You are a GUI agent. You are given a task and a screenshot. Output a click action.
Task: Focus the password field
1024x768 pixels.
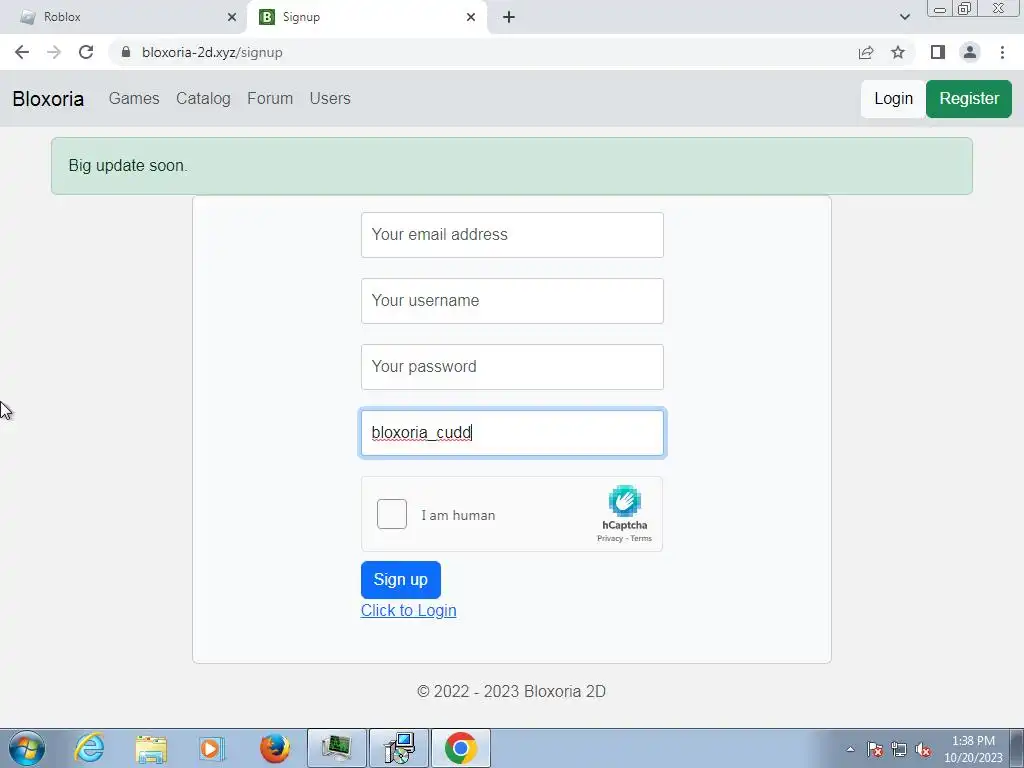(x=512, y=366)
